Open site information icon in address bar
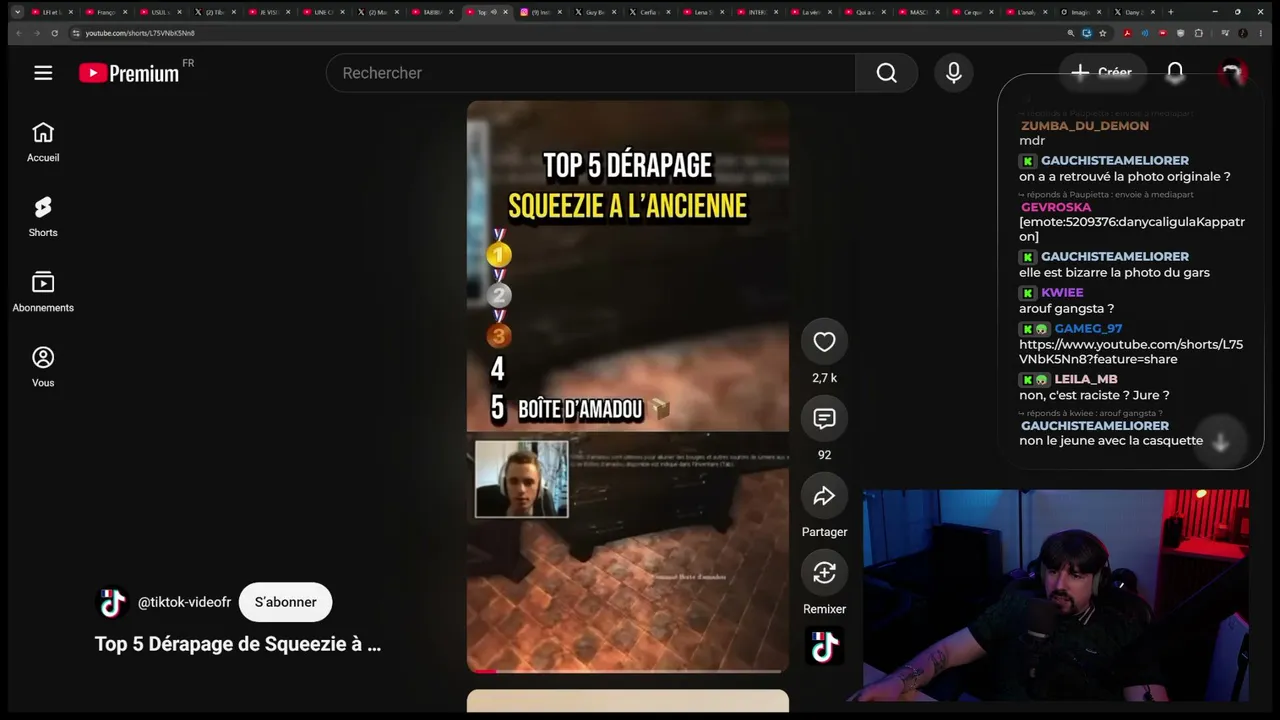1280x720 pixels. point(76,33)
